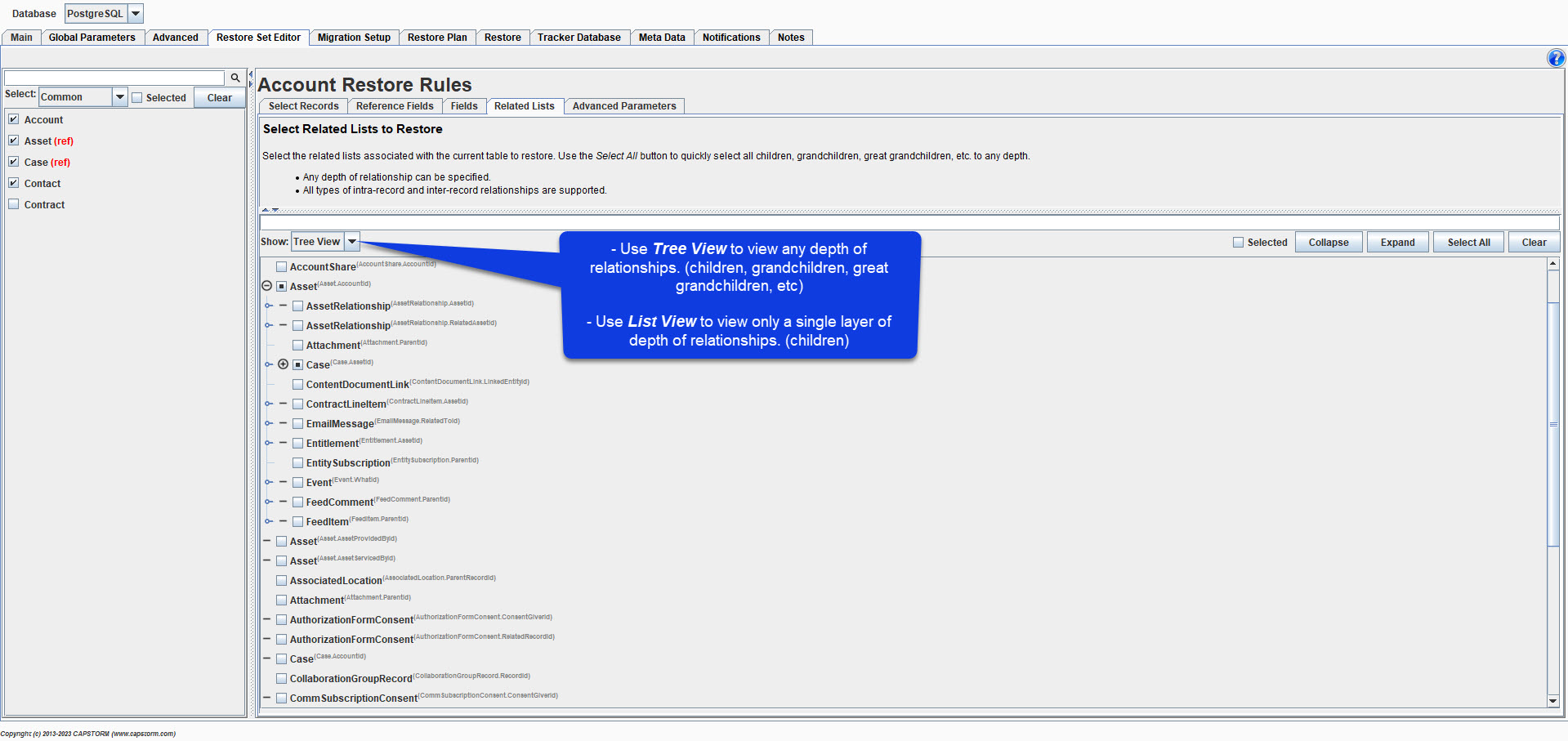Switch to the Select Records sub-tab

[x=303, y=106]
